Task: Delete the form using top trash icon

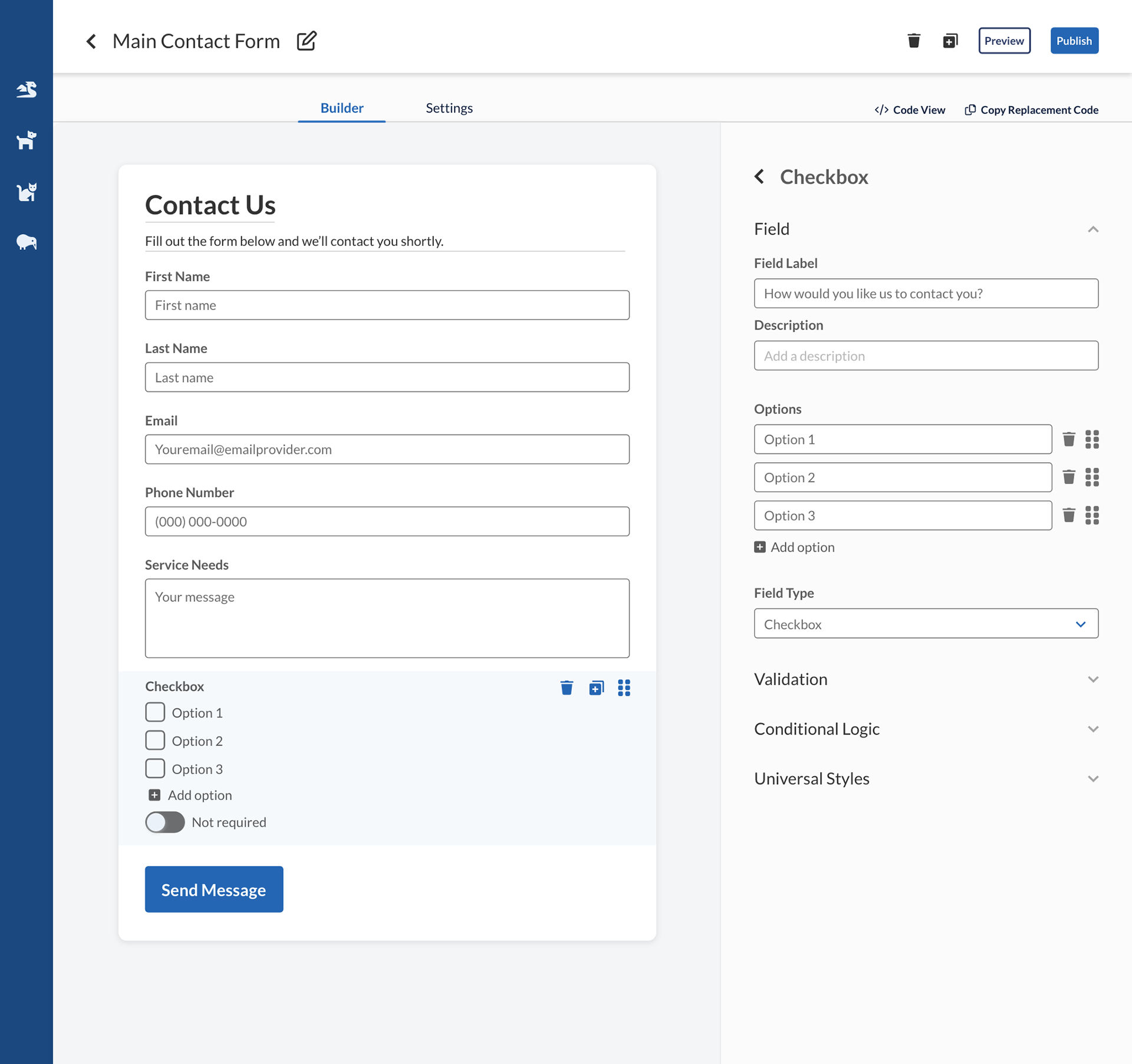Action: coord(914,41)
